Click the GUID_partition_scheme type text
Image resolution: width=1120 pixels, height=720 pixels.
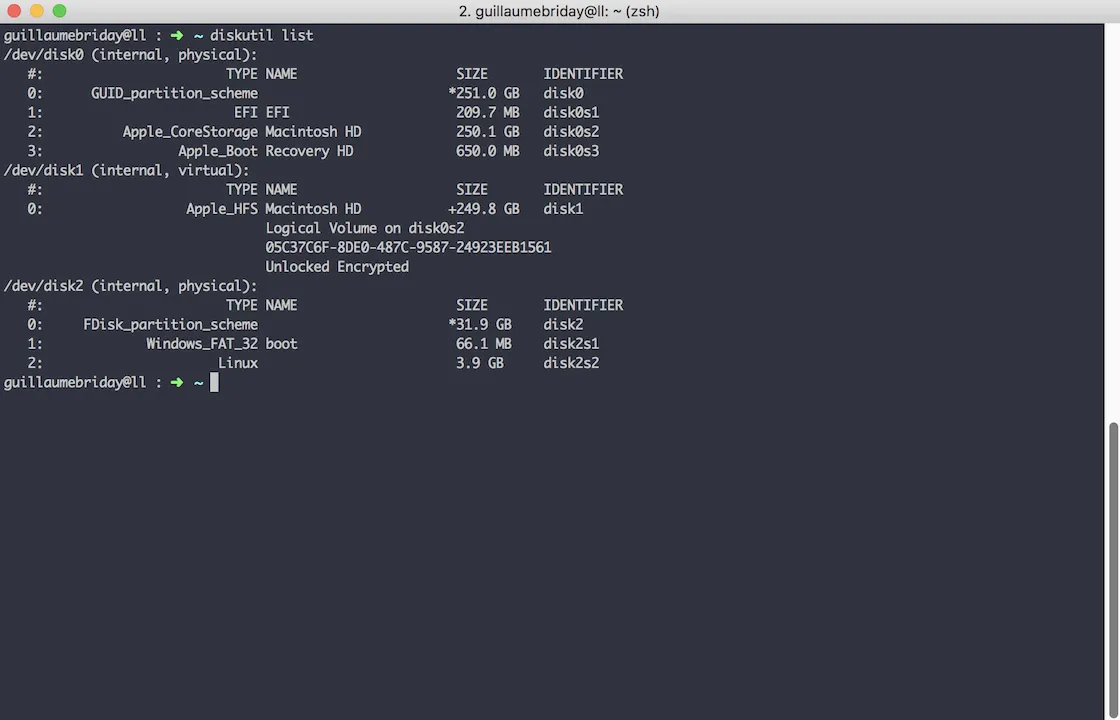tap(174, 93)
